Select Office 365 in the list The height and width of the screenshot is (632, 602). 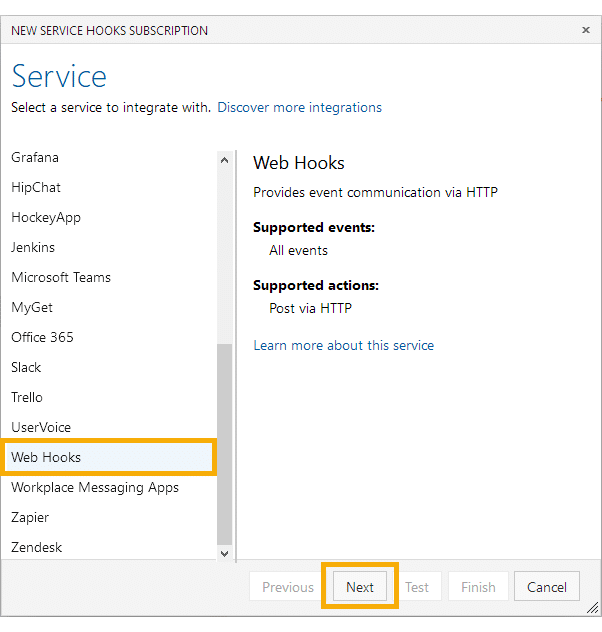108,337
